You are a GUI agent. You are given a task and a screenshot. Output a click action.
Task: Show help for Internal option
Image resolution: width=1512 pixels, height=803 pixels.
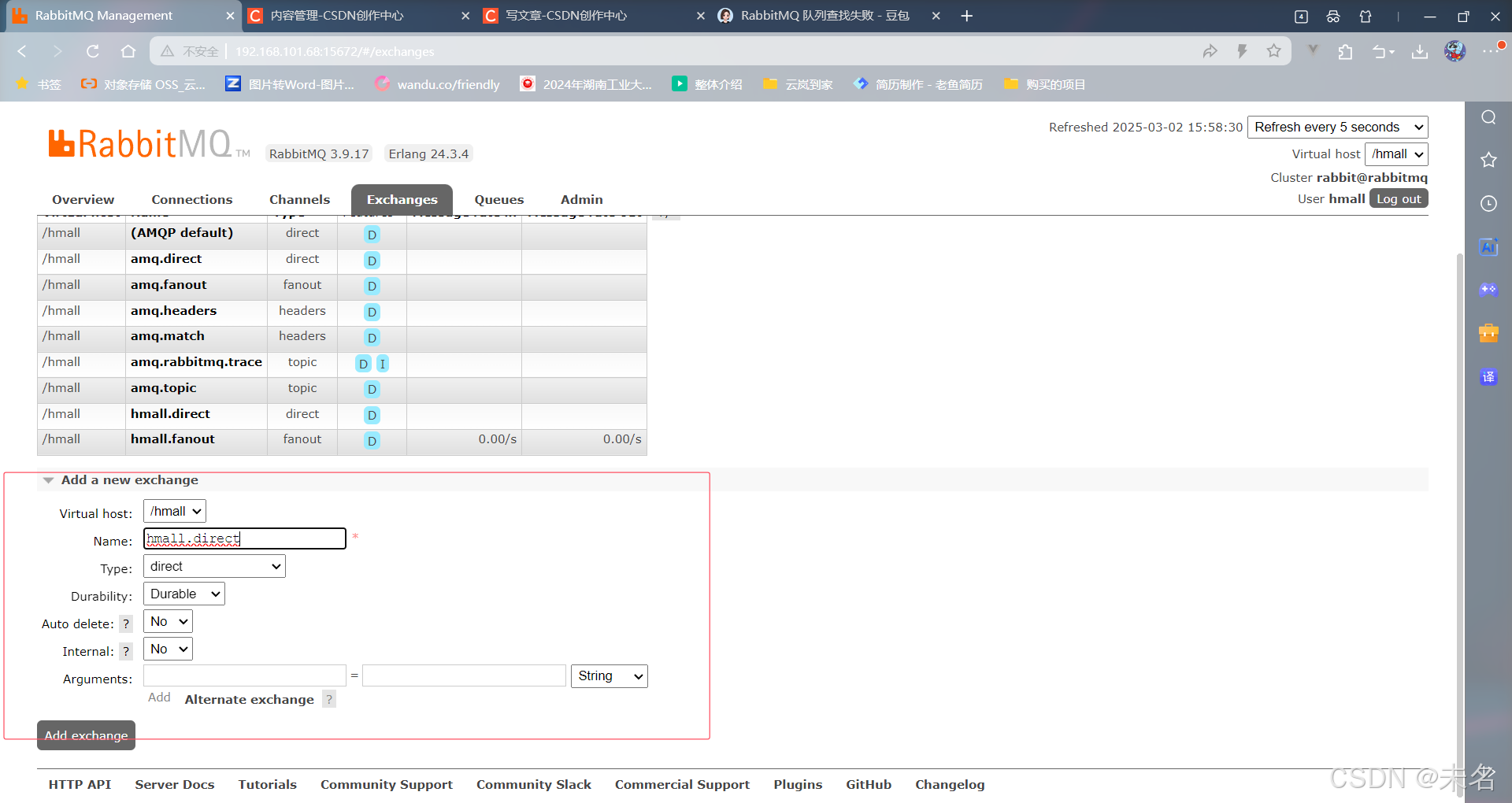coord(126,651)
